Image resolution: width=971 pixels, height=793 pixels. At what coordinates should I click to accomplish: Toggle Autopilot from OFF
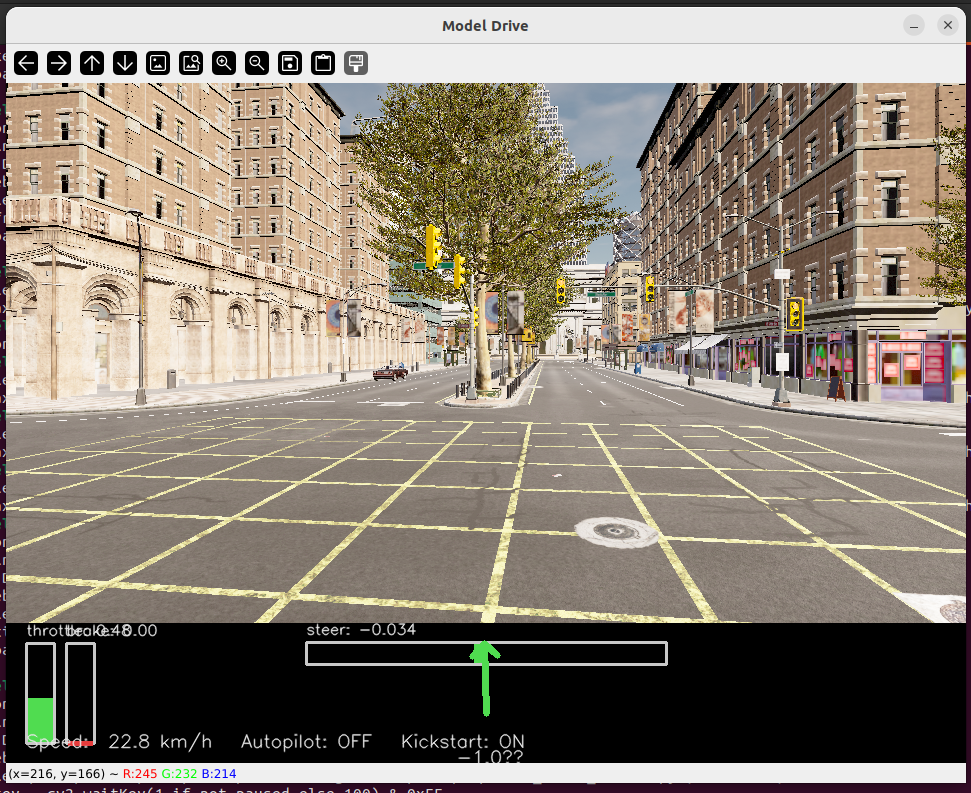click(306, 742)
